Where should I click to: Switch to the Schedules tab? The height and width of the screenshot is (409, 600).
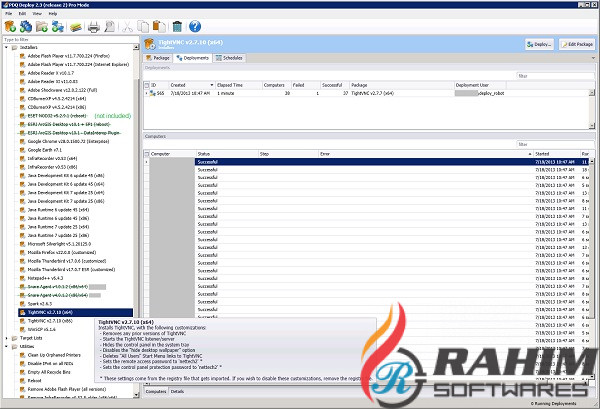click(x=229, y=58)
